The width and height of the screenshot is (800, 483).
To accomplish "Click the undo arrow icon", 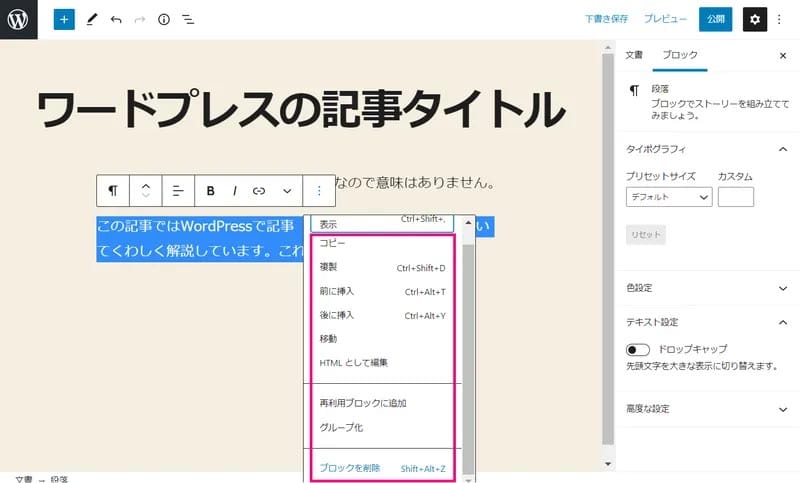I will pyautogui.click(x=116, y=19).
